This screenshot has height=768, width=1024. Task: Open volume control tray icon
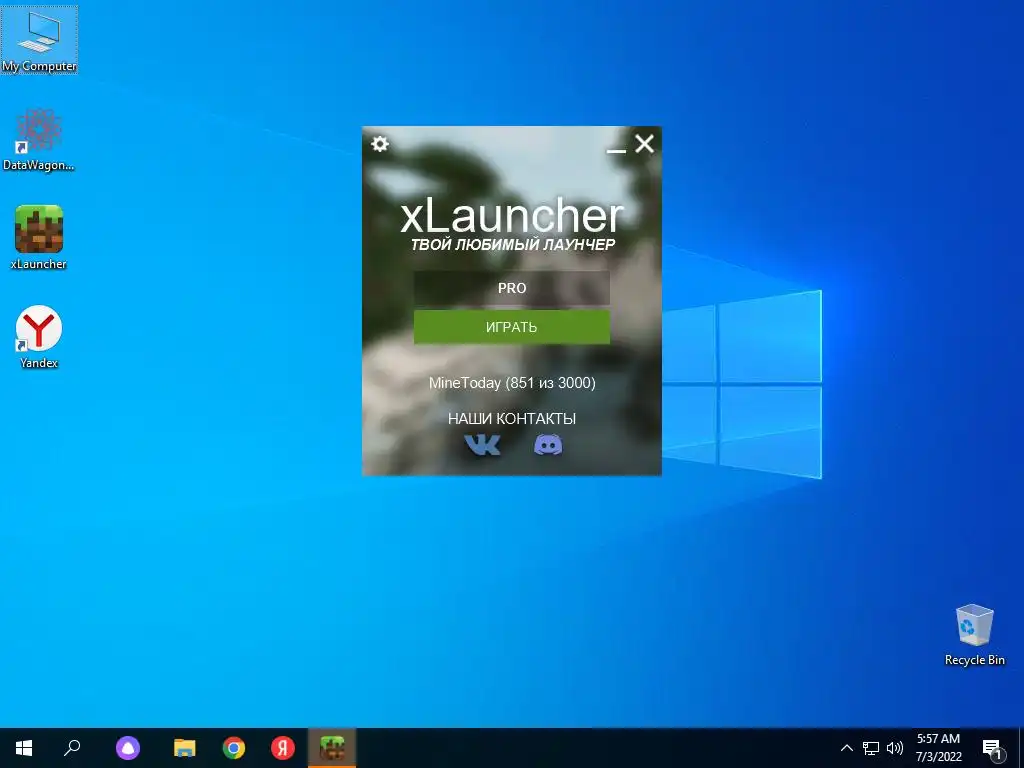point(895,748)
